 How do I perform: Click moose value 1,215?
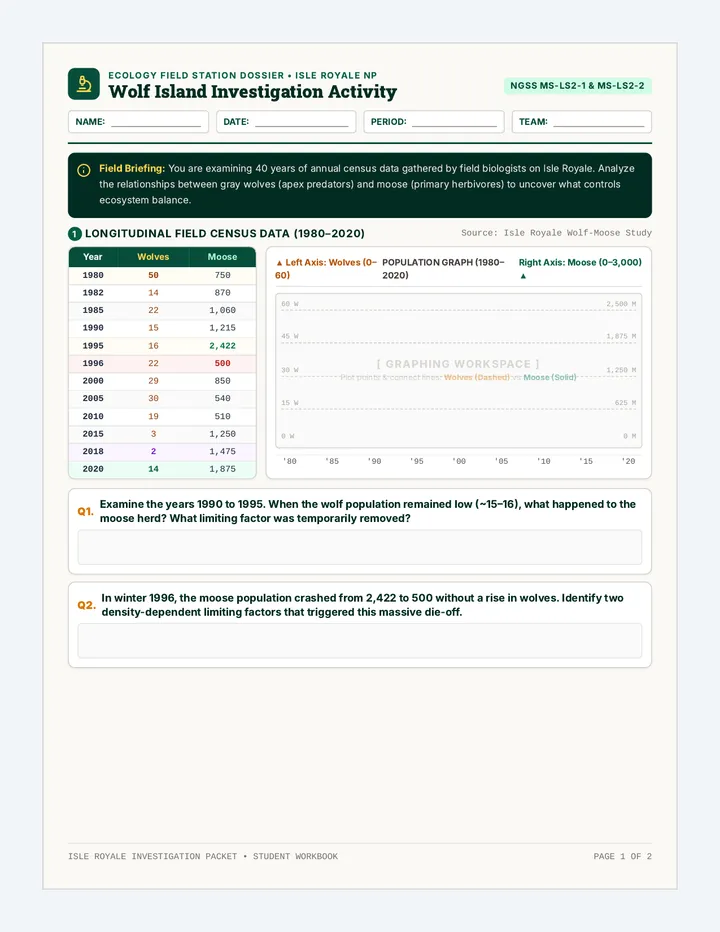click(x=222, y=328)
